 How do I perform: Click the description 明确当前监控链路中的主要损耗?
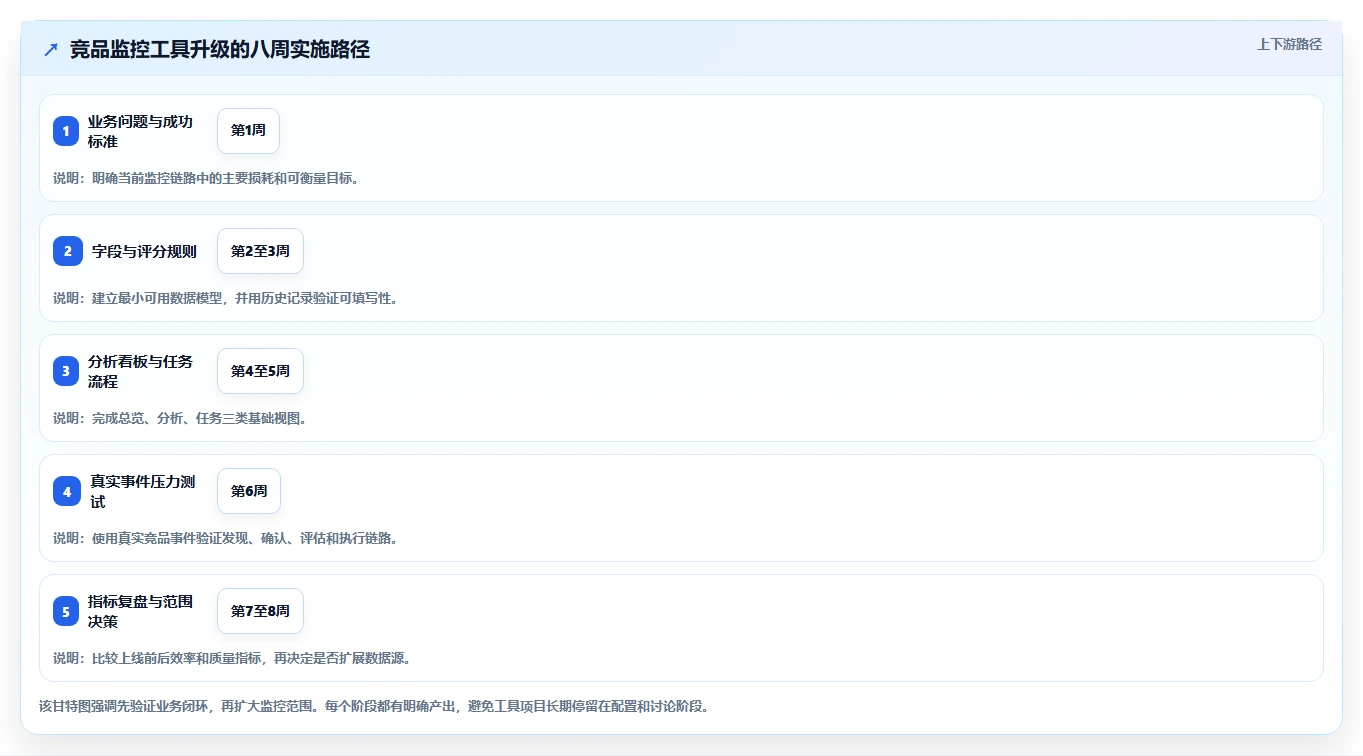205,178
